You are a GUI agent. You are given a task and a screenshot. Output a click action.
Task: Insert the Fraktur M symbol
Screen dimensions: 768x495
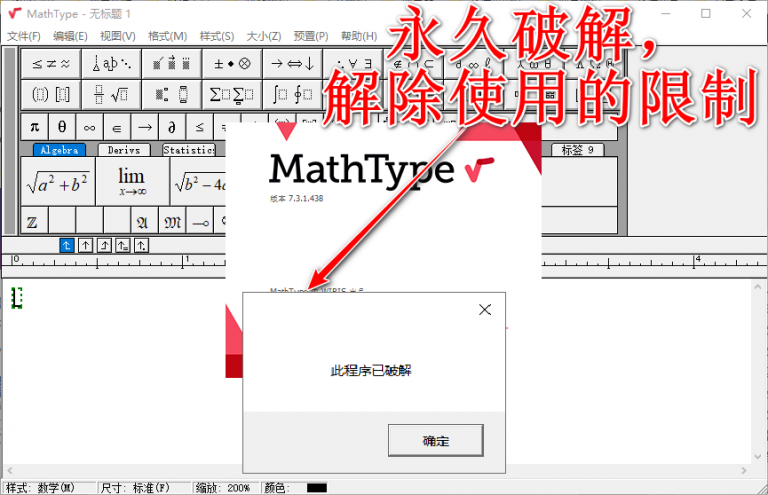(172, 220)
